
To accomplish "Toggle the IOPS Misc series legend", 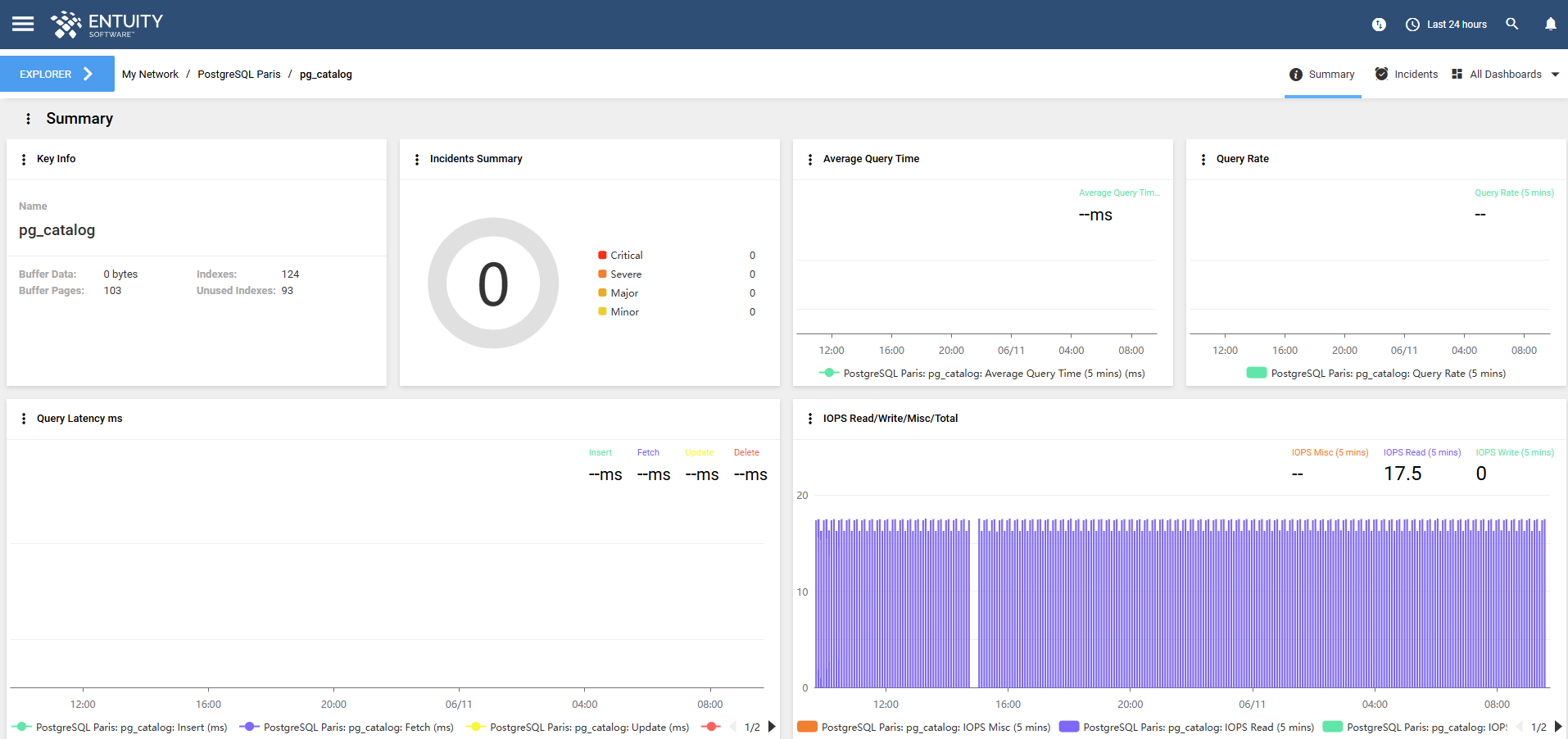I will click(x=924, y=727).
